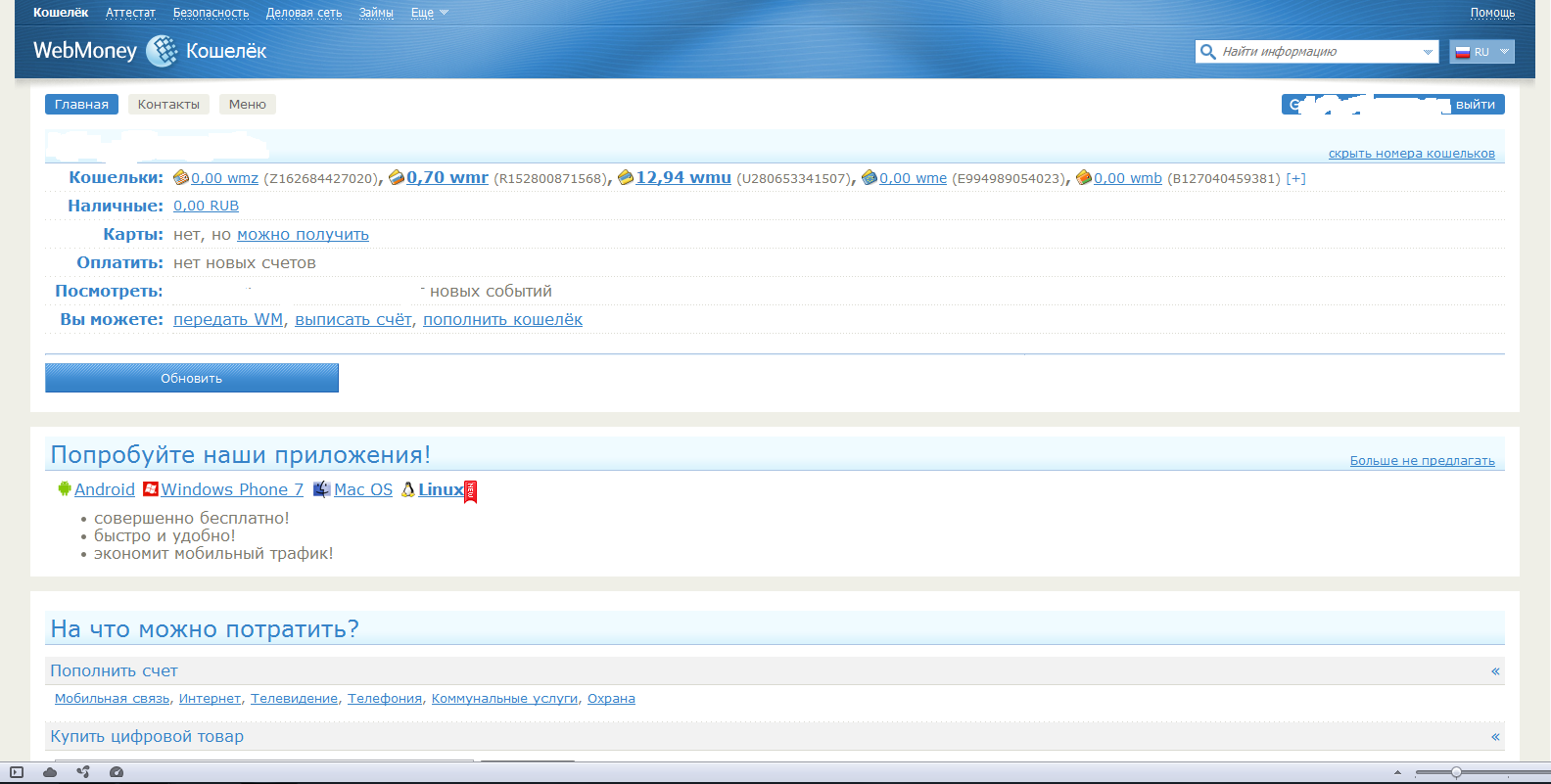Image resolution: width=1551 pixels, height=784 pixels.
Task: Switch to the Меню tab
Action: pyautogui.click(x=248, y=105)
